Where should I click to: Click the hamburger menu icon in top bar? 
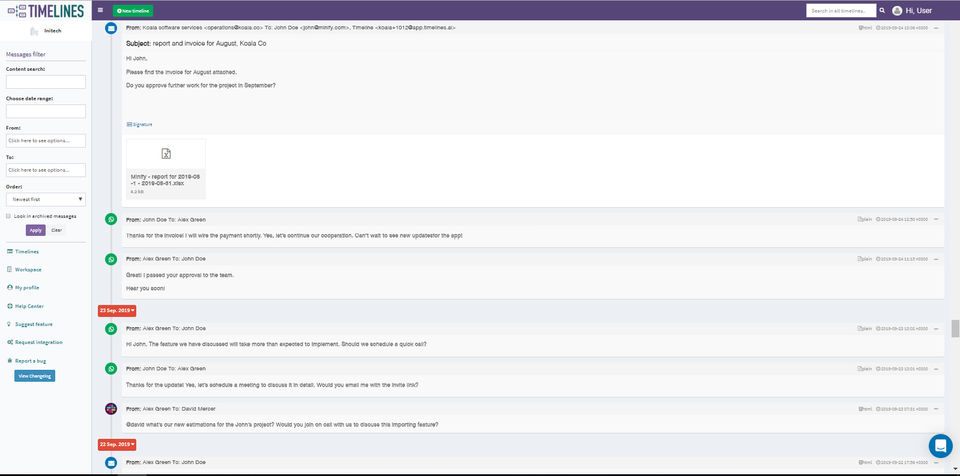point(100,10)
